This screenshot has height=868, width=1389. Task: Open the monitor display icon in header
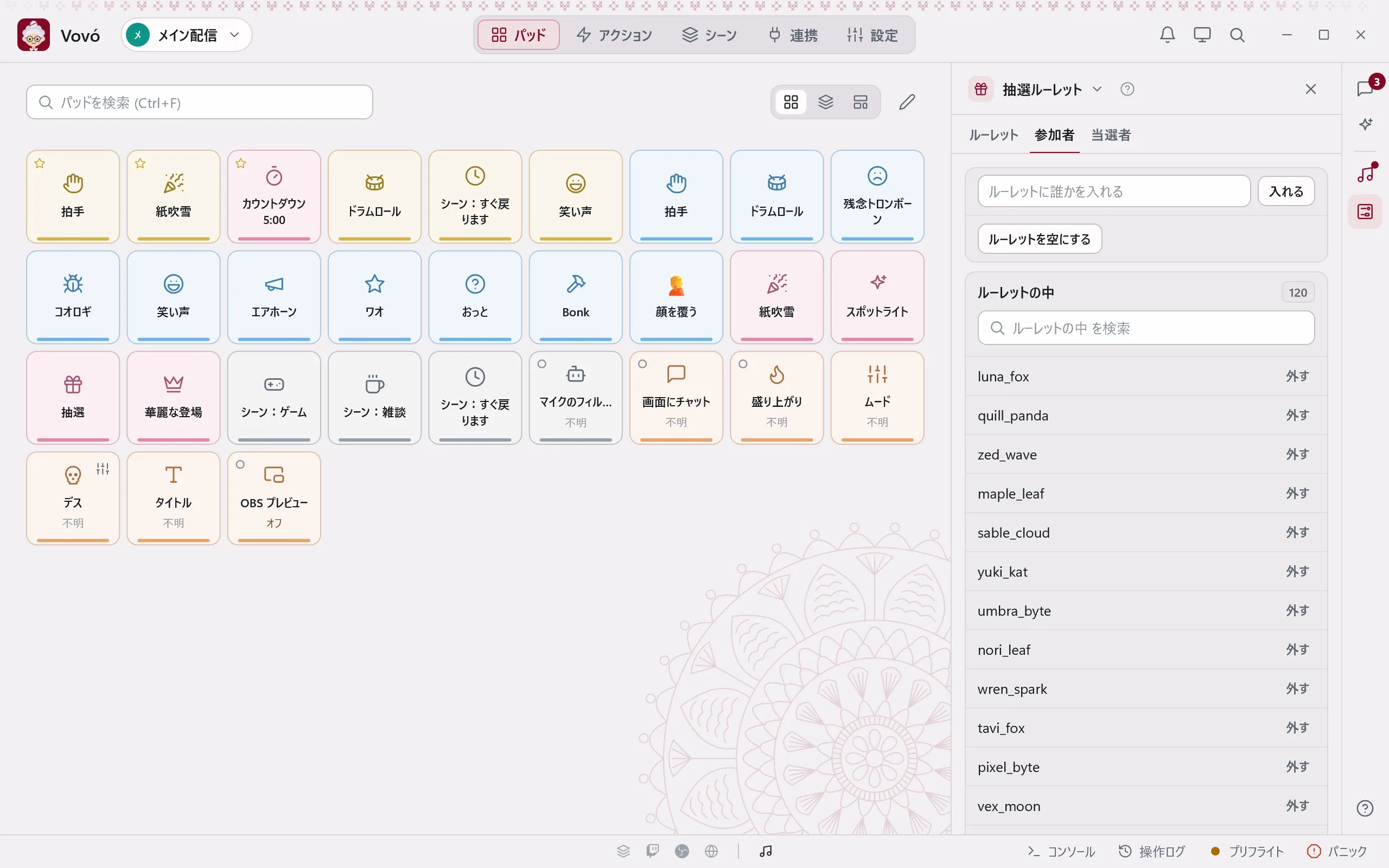[1202, 35]
